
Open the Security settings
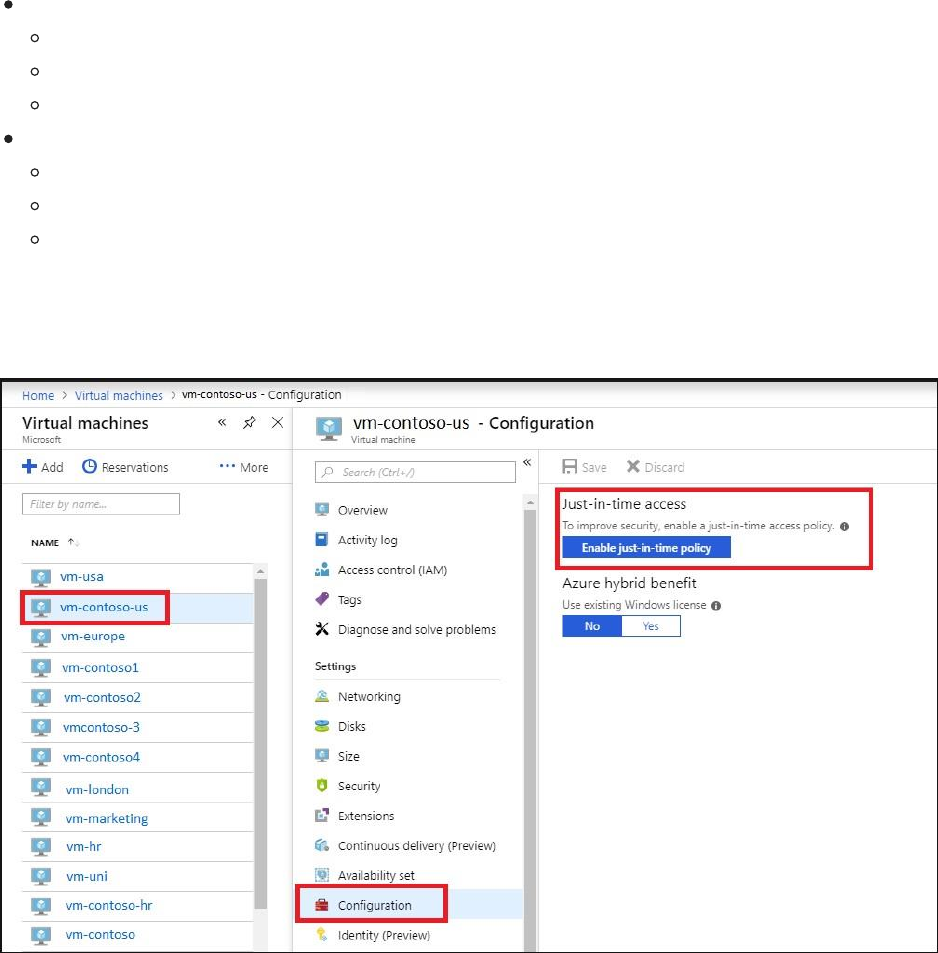coord(359,786)
